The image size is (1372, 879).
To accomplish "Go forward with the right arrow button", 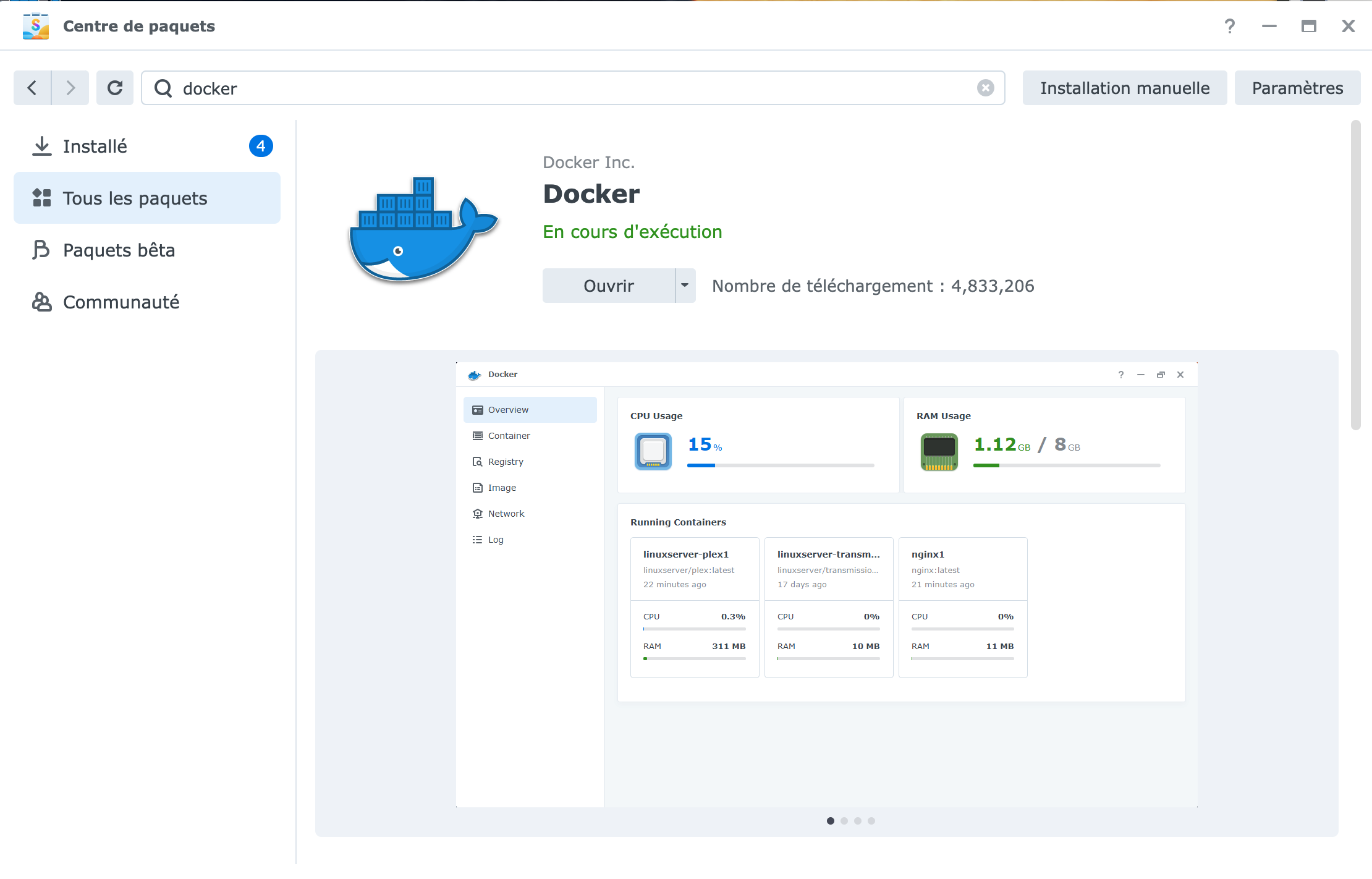I will point(70,88).
